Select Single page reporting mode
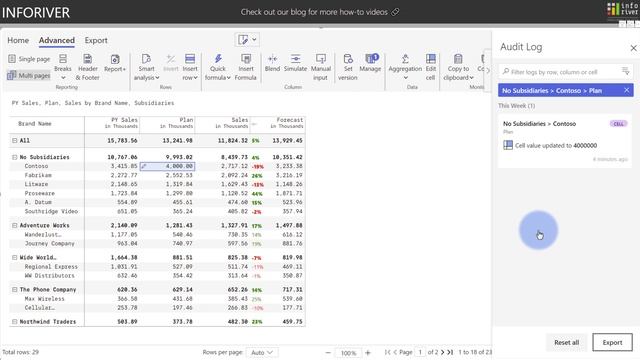The height and width of the screenshot is (360, 640). 29,59
